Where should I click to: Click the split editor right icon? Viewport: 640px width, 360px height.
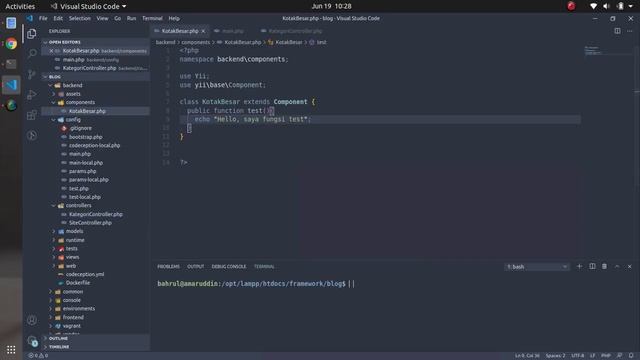[617, 31]
